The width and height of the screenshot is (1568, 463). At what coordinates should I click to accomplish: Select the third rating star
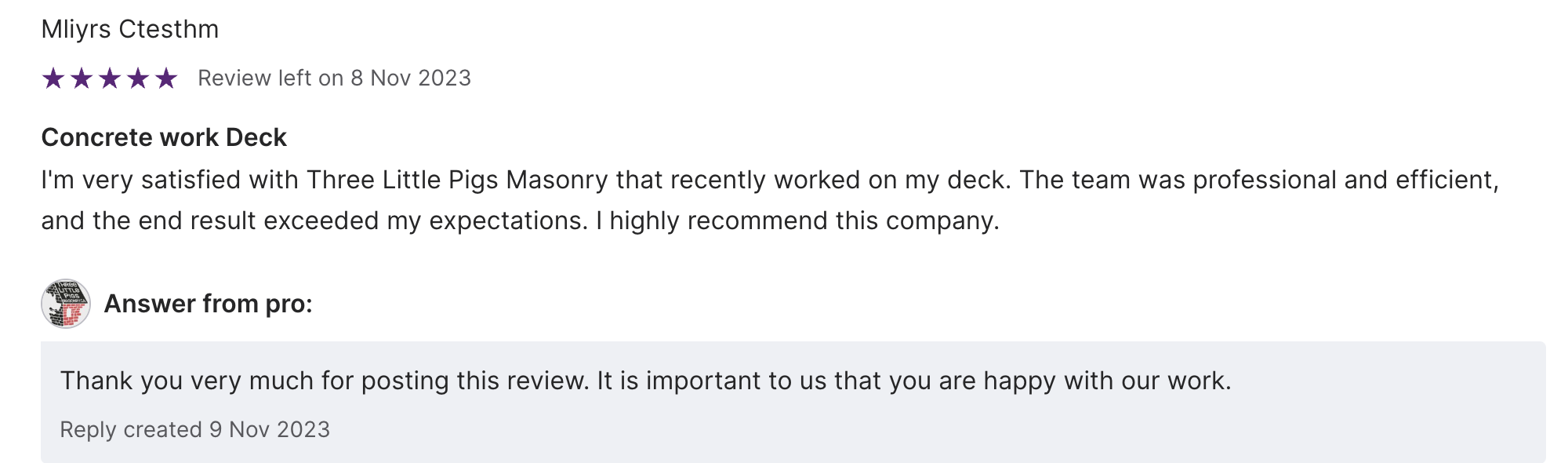110,78
